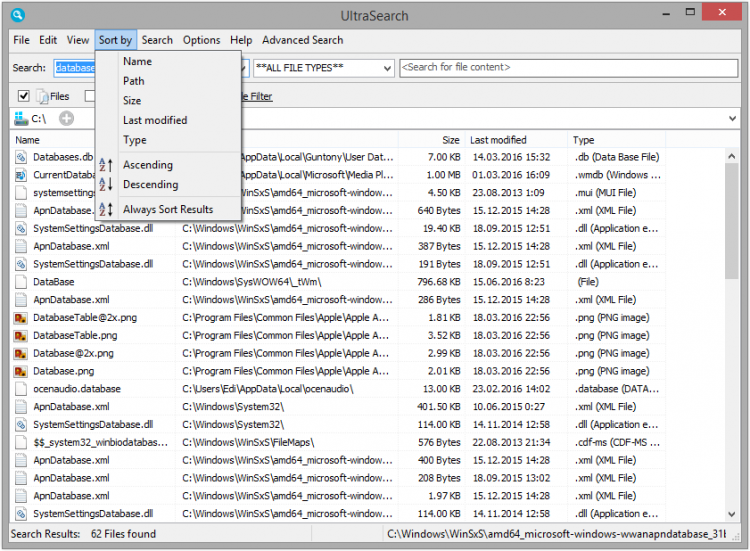The width and height of the screenshot is (750, 551).
Task: Click the search for file content field
Action: (x=568, y=68)
